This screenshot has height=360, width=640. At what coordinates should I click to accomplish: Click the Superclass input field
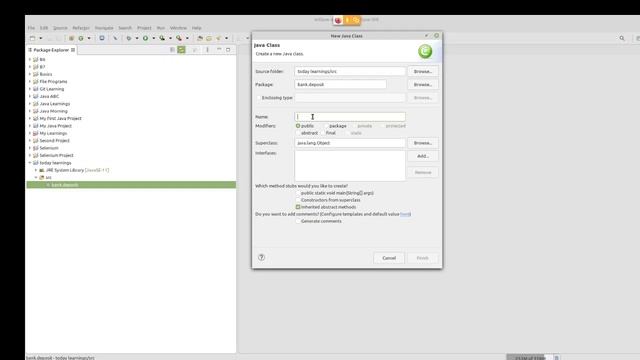(x=350, y=143)
